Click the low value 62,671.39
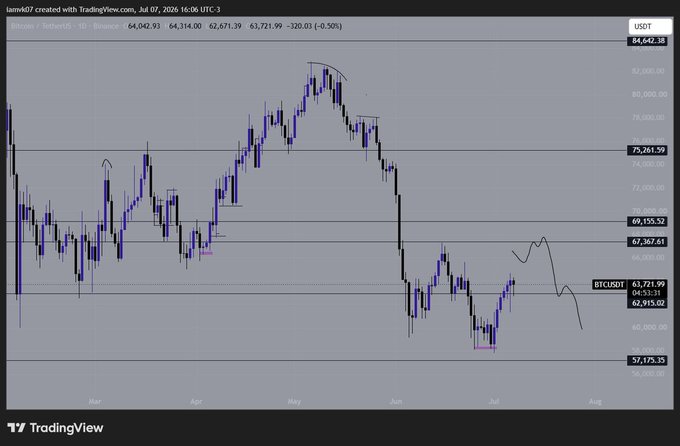 tap(225, 26)
